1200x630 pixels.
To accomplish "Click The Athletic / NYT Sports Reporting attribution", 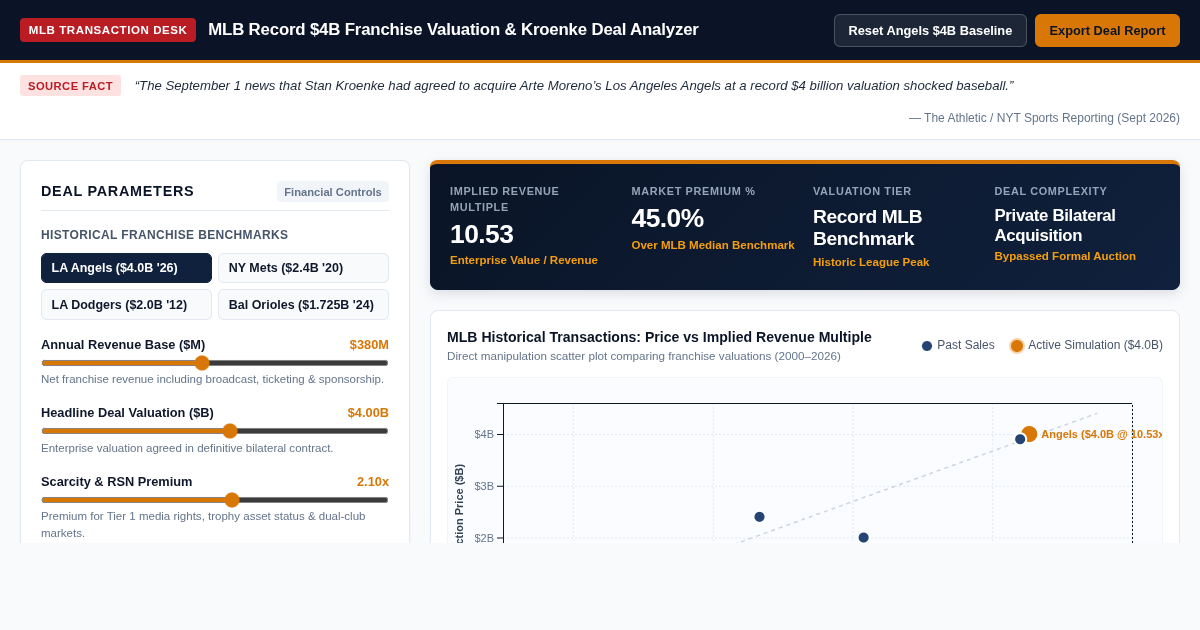I will (x=1044, y=118).
